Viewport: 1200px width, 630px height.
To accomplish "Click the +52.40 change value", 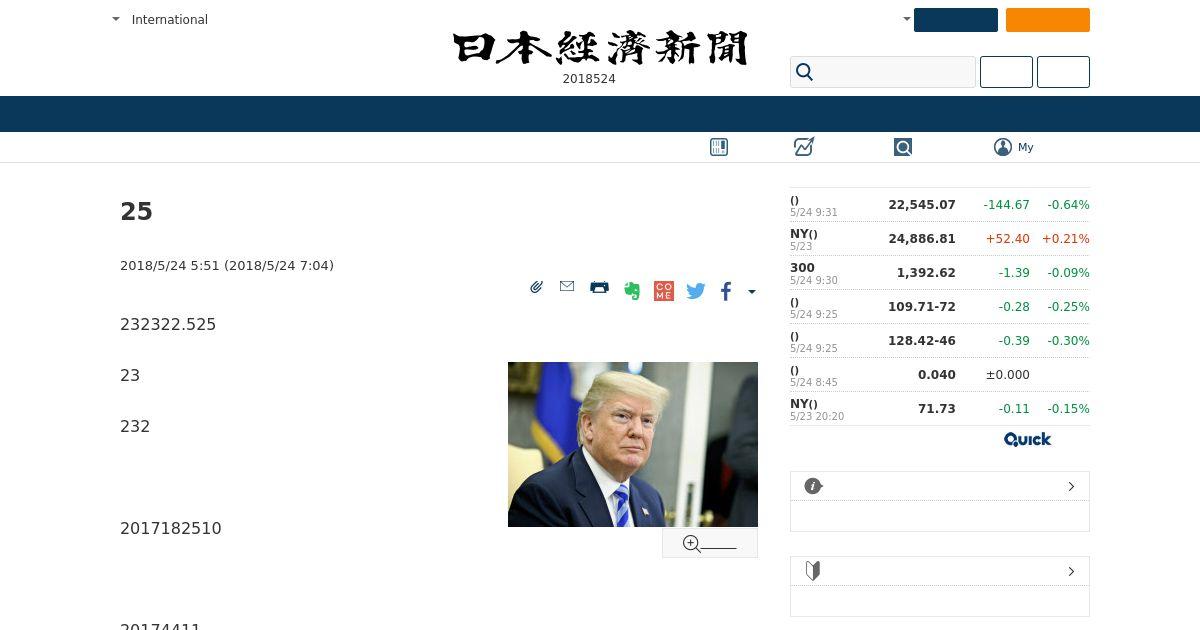I will [1007, 239].
